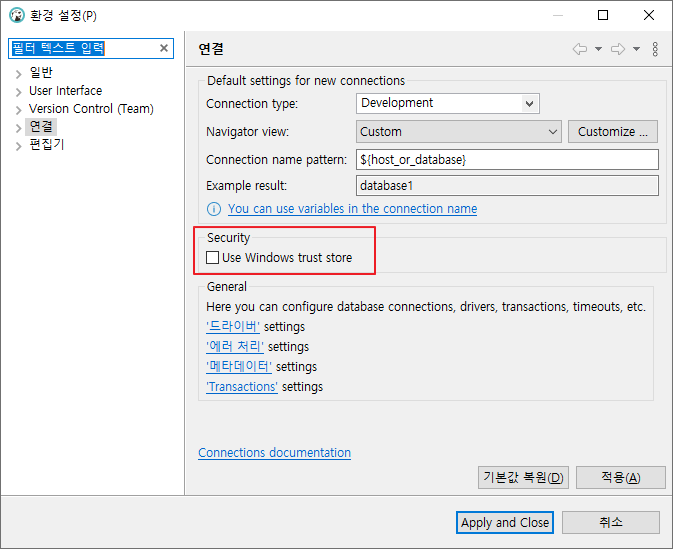Open the back history dropdown arrow
Screen dimensions: 673x549
(598, 49)
